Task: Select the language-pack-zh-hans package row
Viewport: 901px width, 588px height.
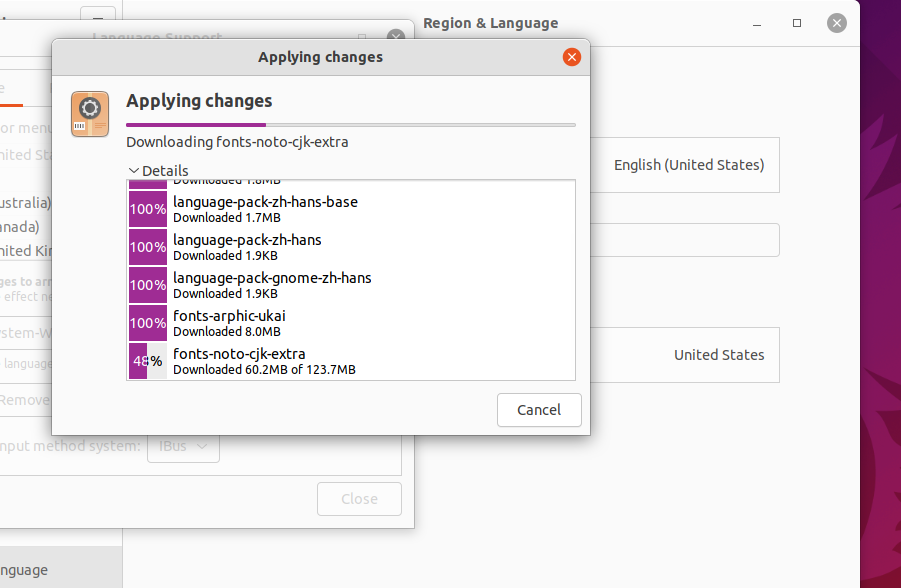Action: pos(351,247)
